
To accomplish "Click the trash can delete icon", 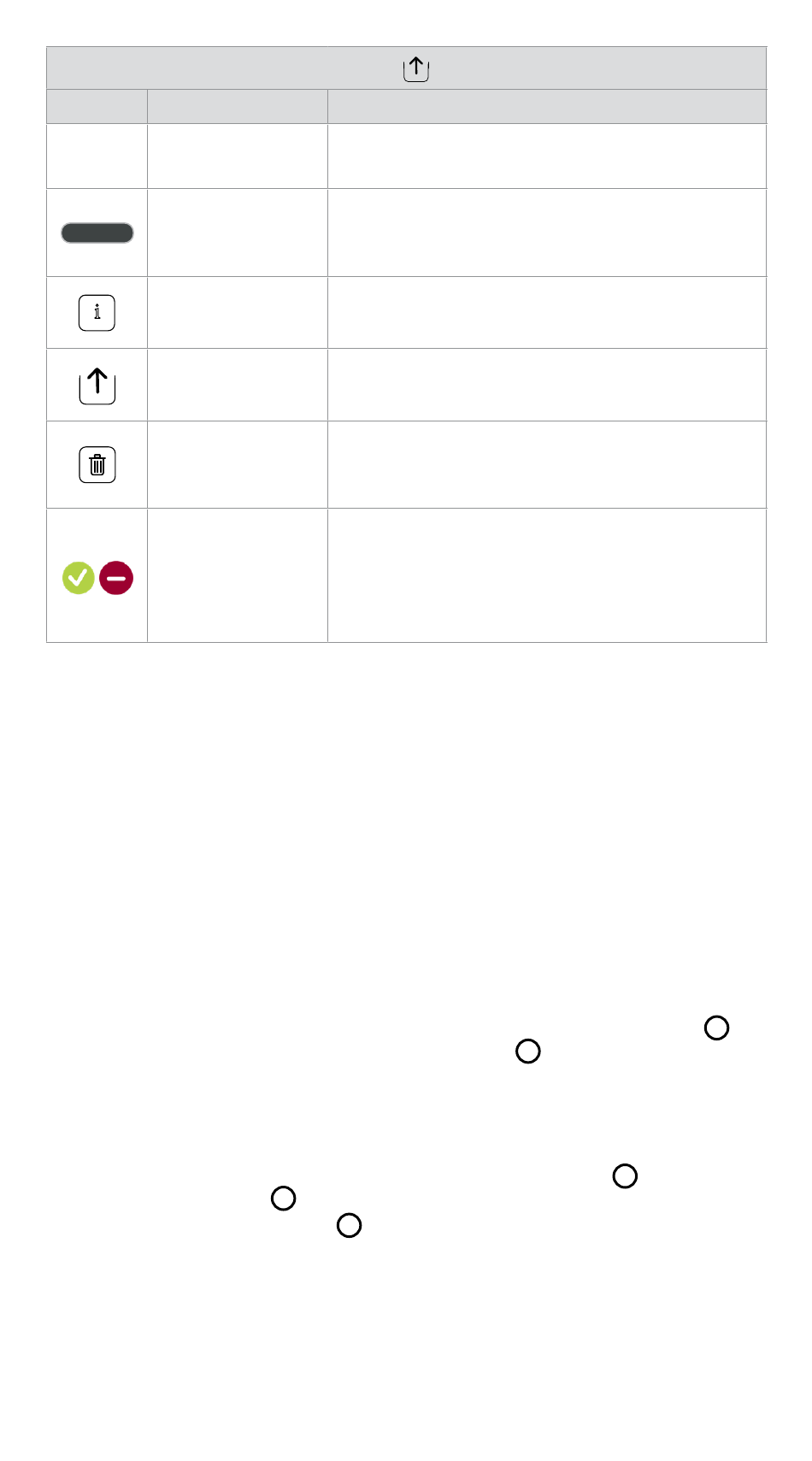I will point(97,465).
